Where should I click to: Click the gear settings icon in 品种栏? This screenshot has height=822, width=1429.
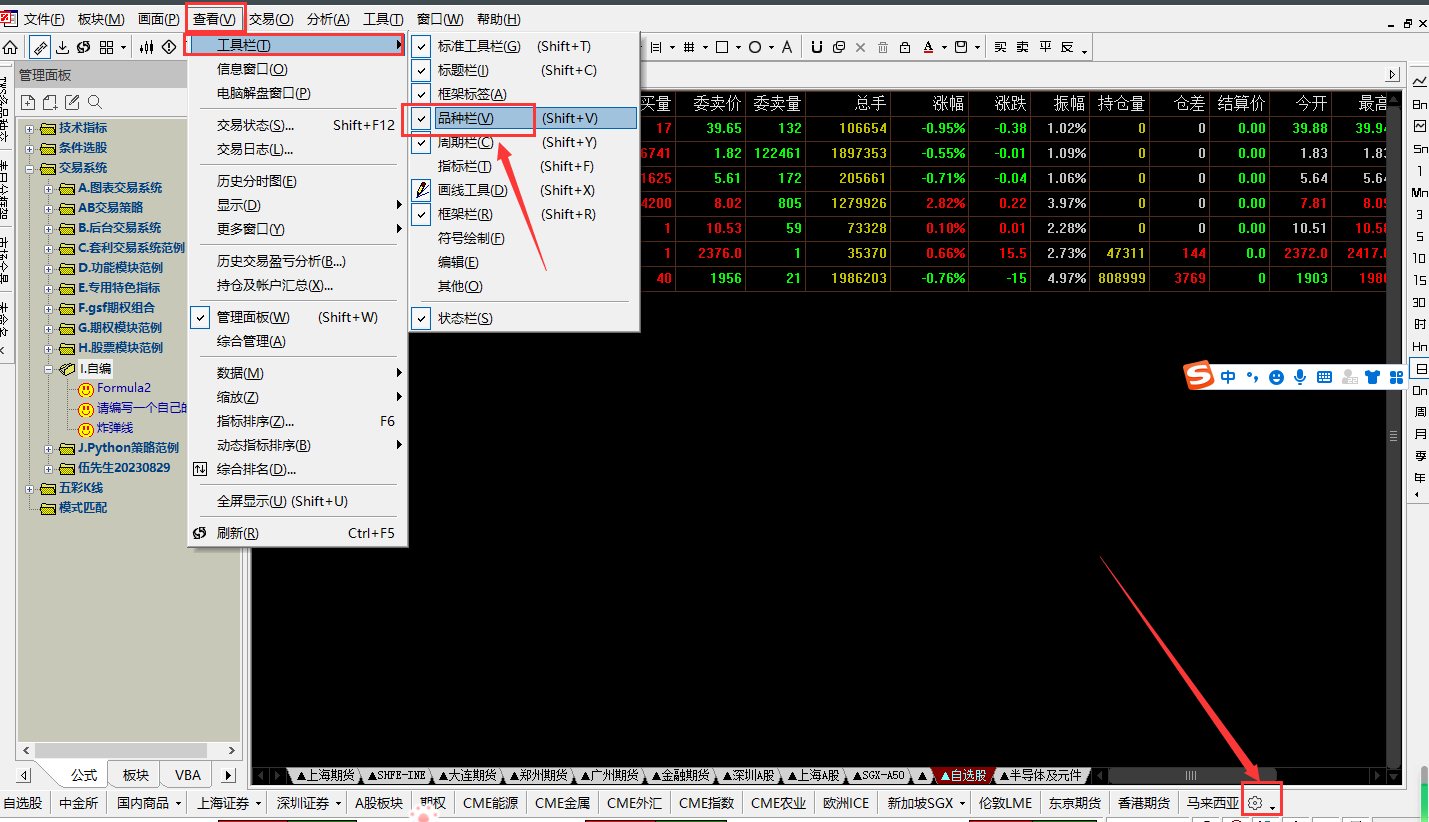1256,803
